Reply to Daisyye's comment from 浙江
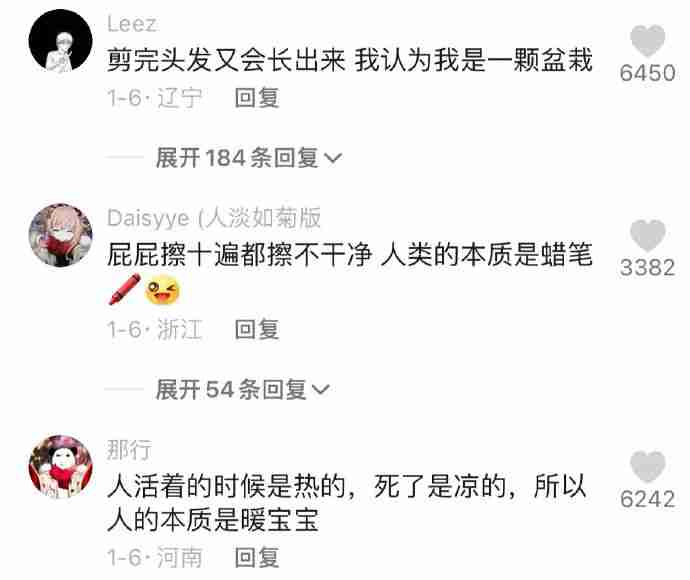The width and height of the screenshot is (690, 580). click(x=257, y=330)
